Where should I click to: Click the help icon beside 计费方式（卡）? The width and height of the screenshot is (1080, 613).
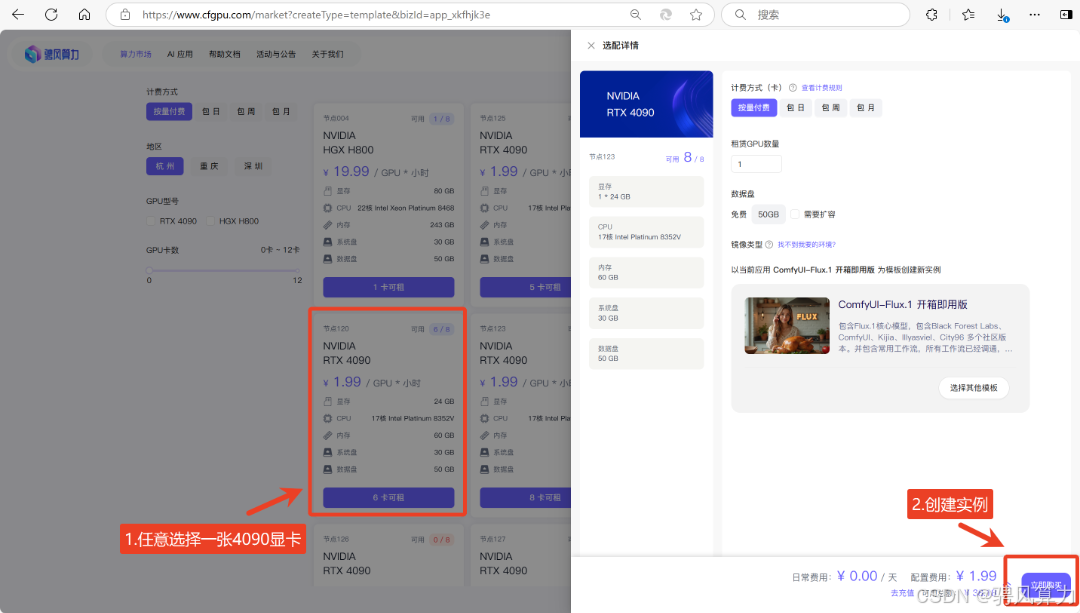pyautogui.click(x=792, y=87)
